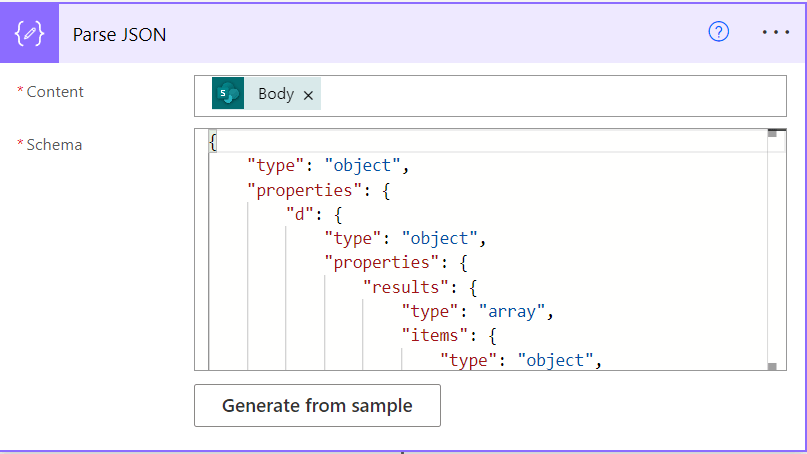Viewport: 807px width, 454px height.
Task: Remove the Body token with its x
Action: tap(308, 95)
